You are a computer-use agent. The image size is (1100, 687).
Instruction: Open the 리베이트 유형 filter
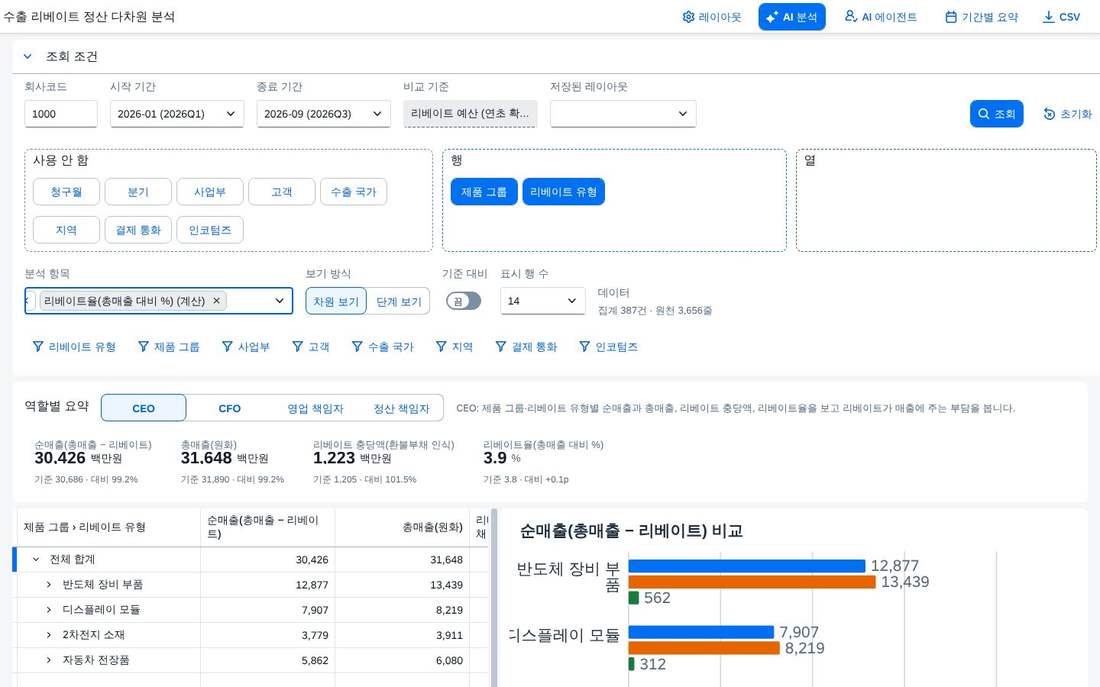[x=74, y=347]
